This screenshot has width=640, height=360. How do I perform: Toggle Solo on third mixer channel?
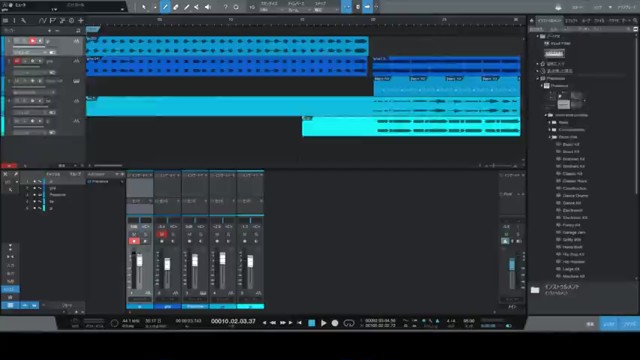(x=200, y=234)
